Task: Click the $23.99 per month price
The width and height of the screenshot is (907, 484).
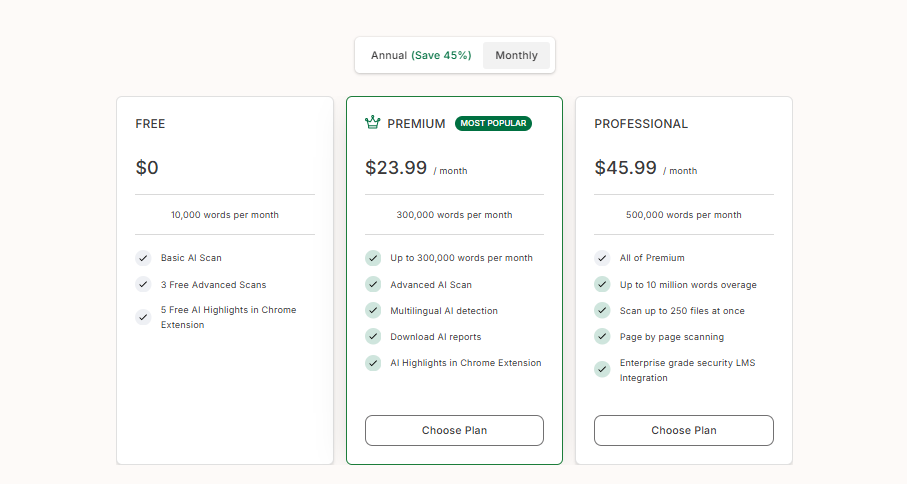Action: click(x=416, y=168)
